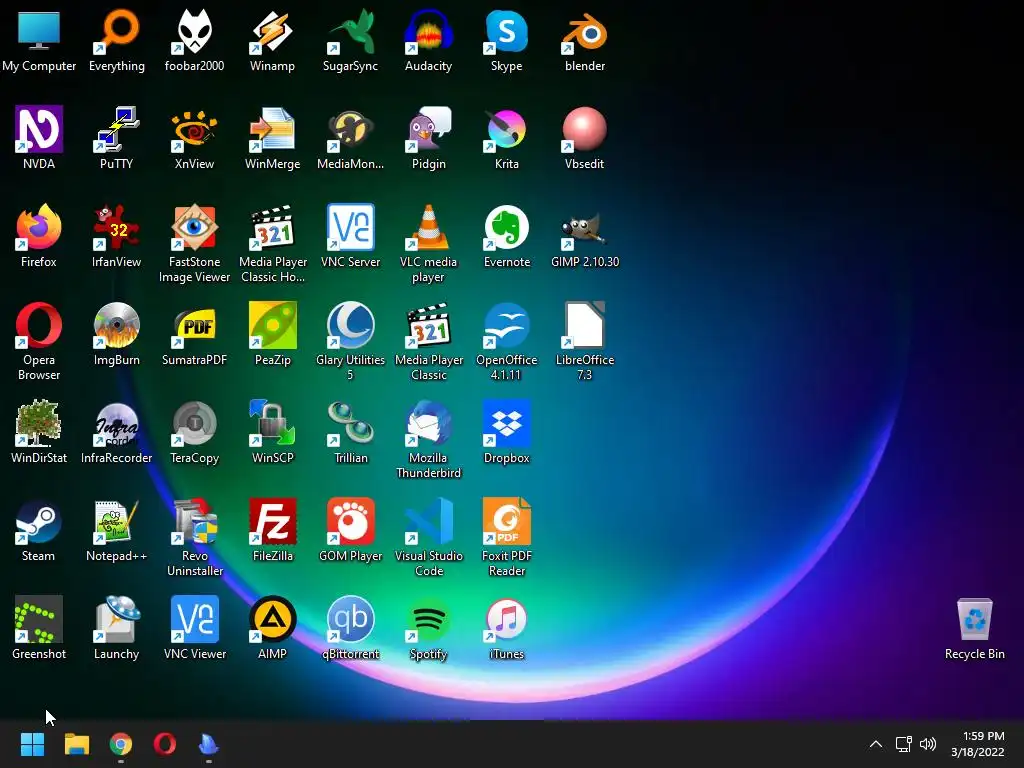Open the taskbar clock and date
Viewport: 1024px width, 768px height.
pos(978,744)
